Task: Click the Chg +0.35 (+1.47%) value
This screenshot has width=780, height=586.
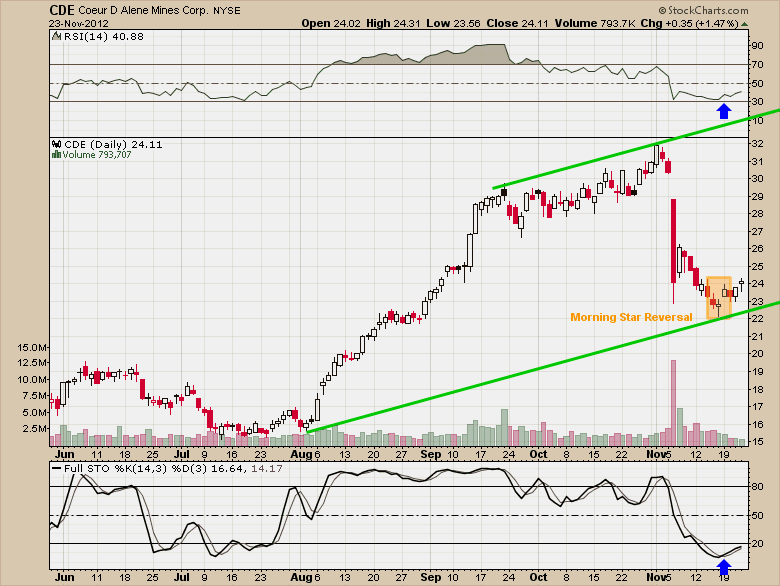Action: pos(689,23)
